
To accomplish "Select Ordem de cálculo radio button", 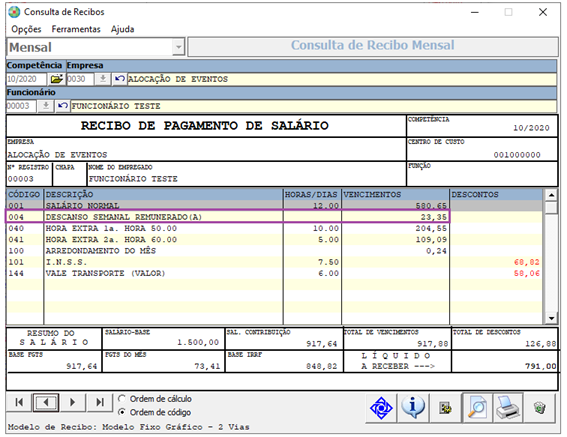I will tap(122, 399).
